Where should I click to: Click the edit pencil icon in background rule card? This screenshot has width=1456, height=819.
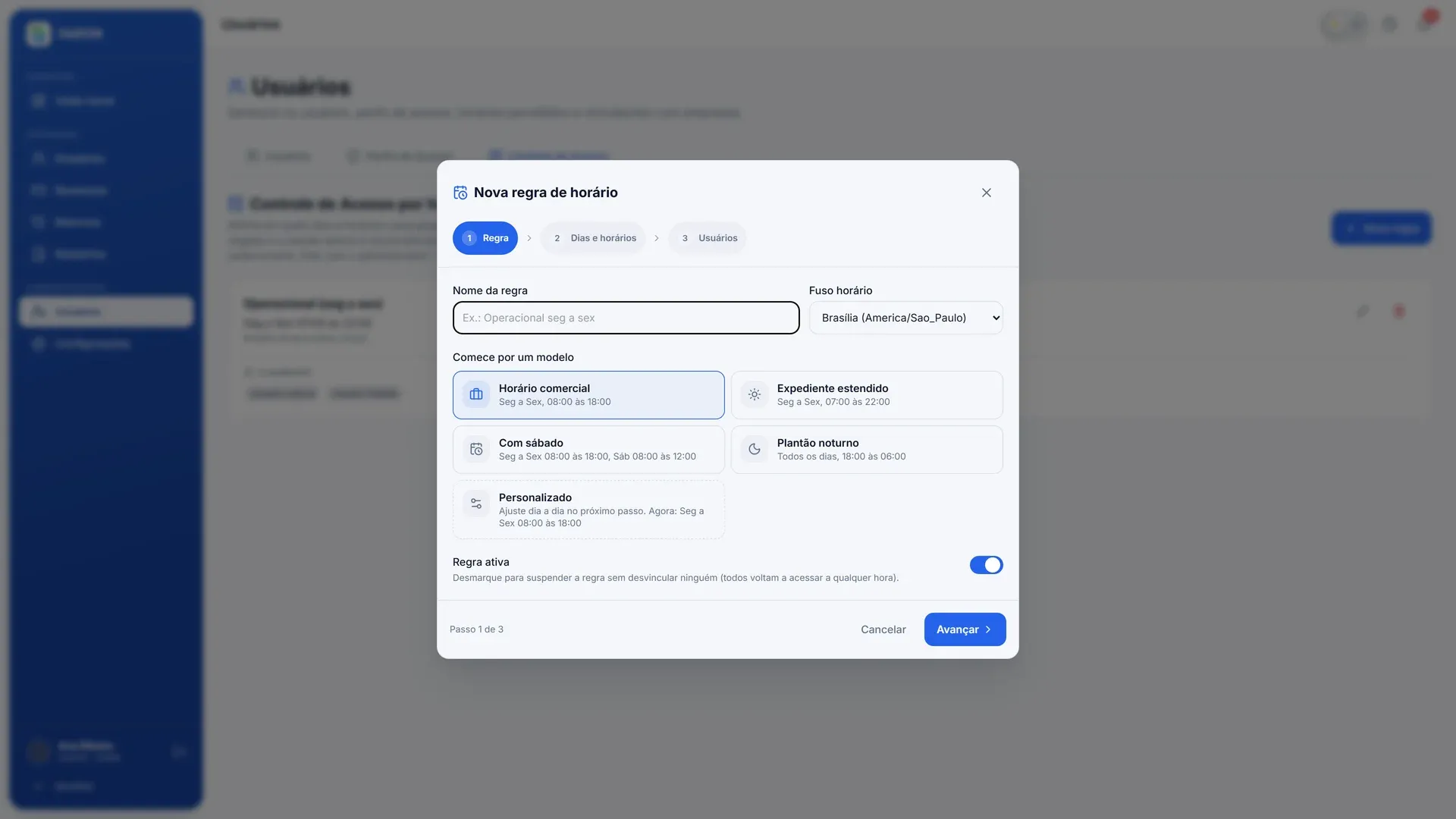pyautogui.click(x=1363, y=311)
